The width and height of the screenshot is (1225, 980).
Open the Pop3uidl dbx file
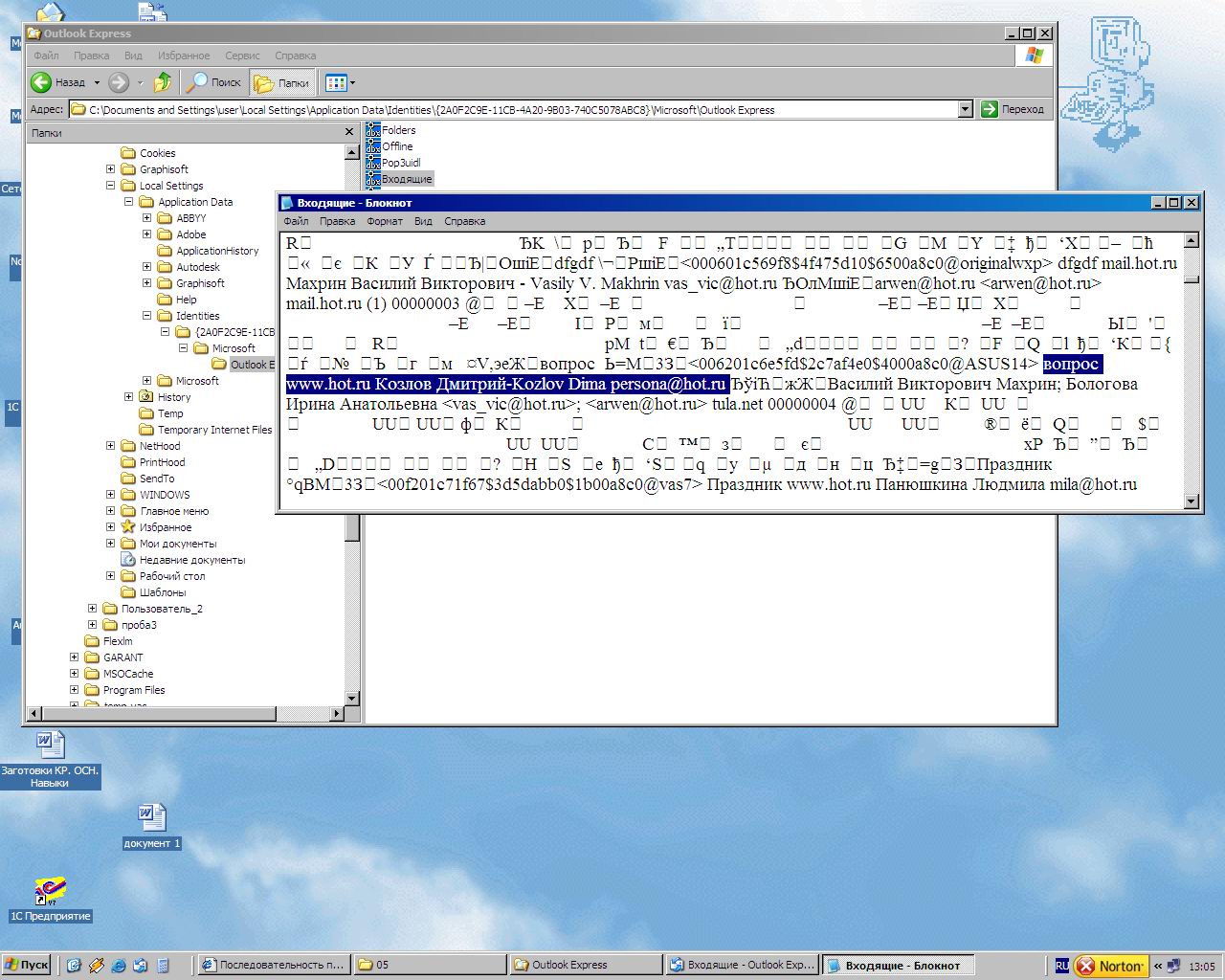pyautogui.click(x=393, y=163)
